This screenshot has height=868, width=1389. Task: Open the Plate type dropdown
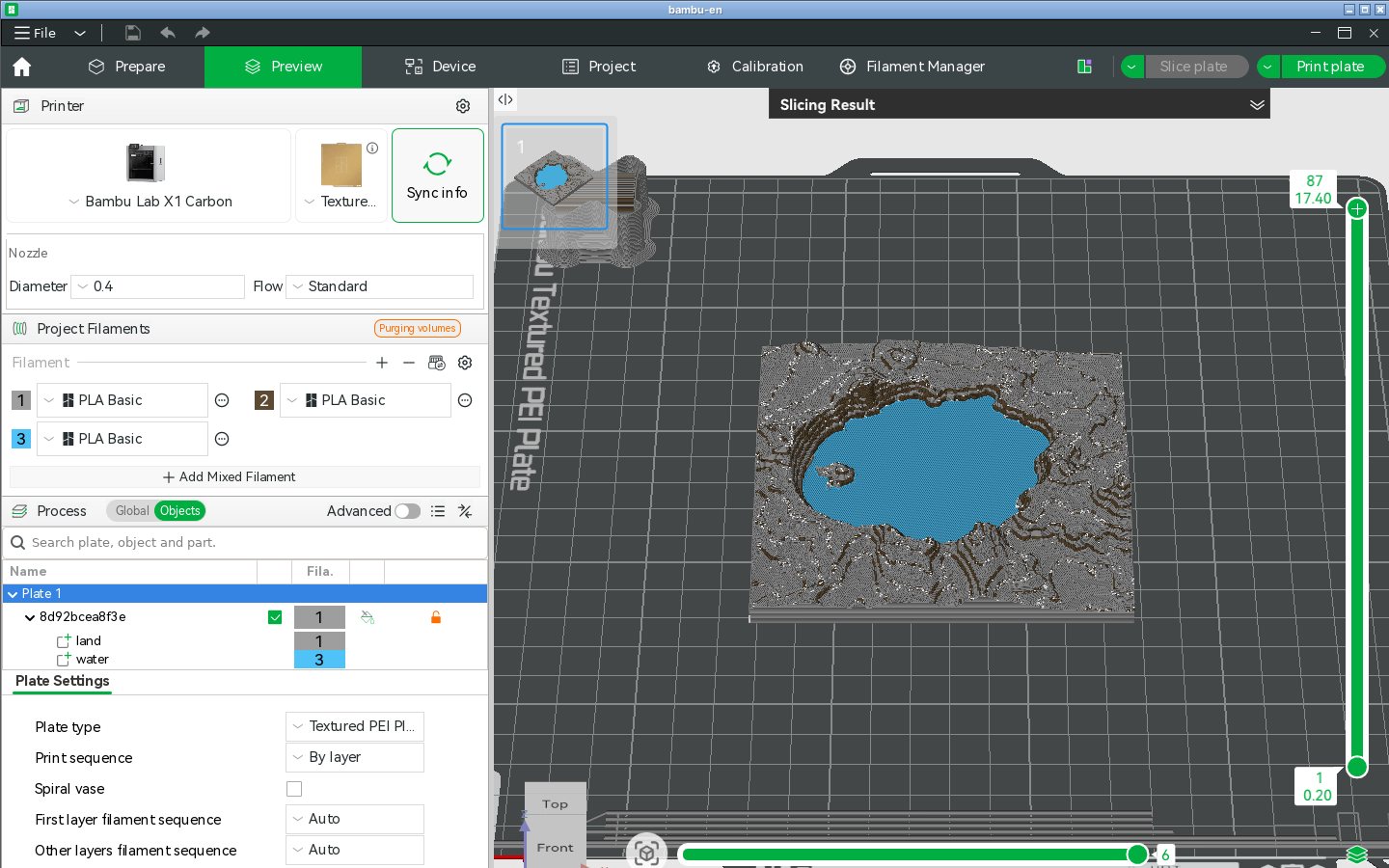click(355, 726)
